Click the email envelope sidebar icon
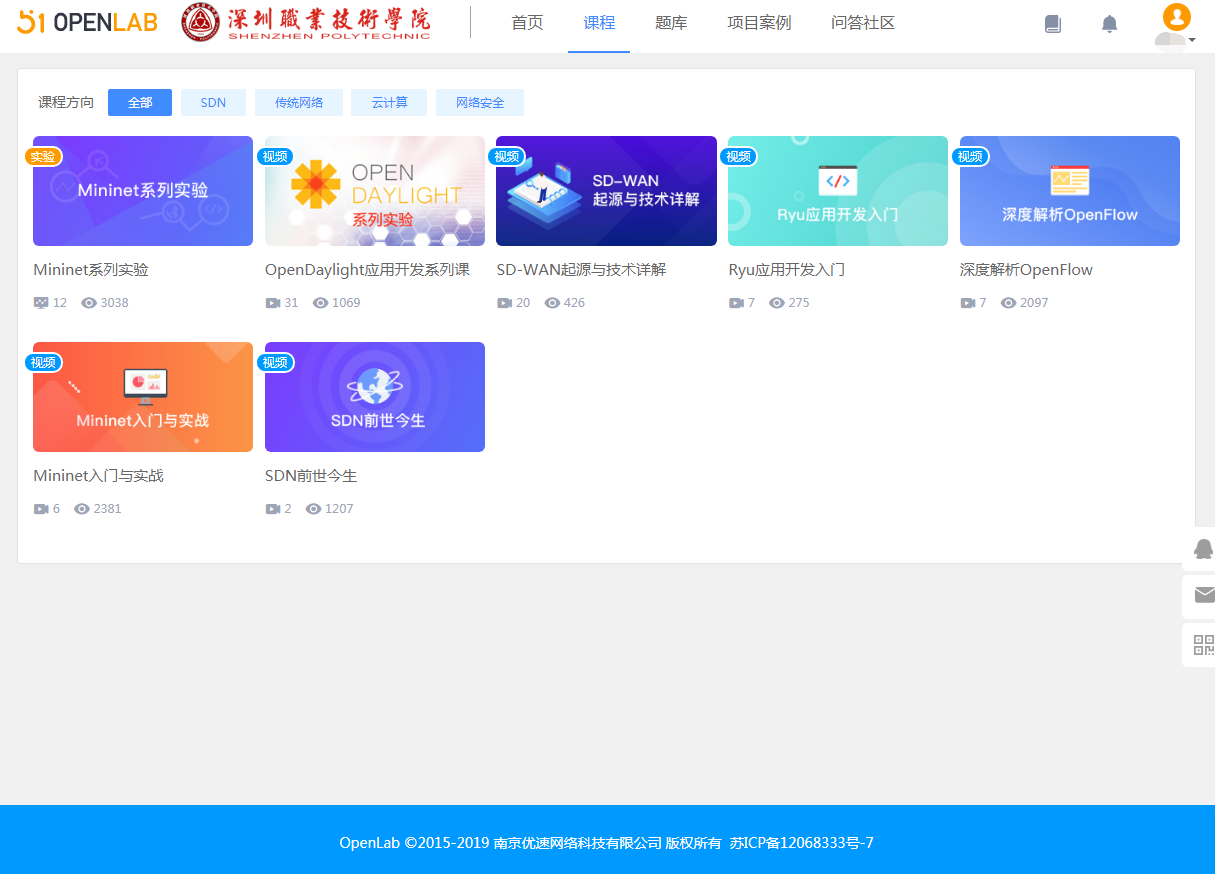 [1204, 596]
